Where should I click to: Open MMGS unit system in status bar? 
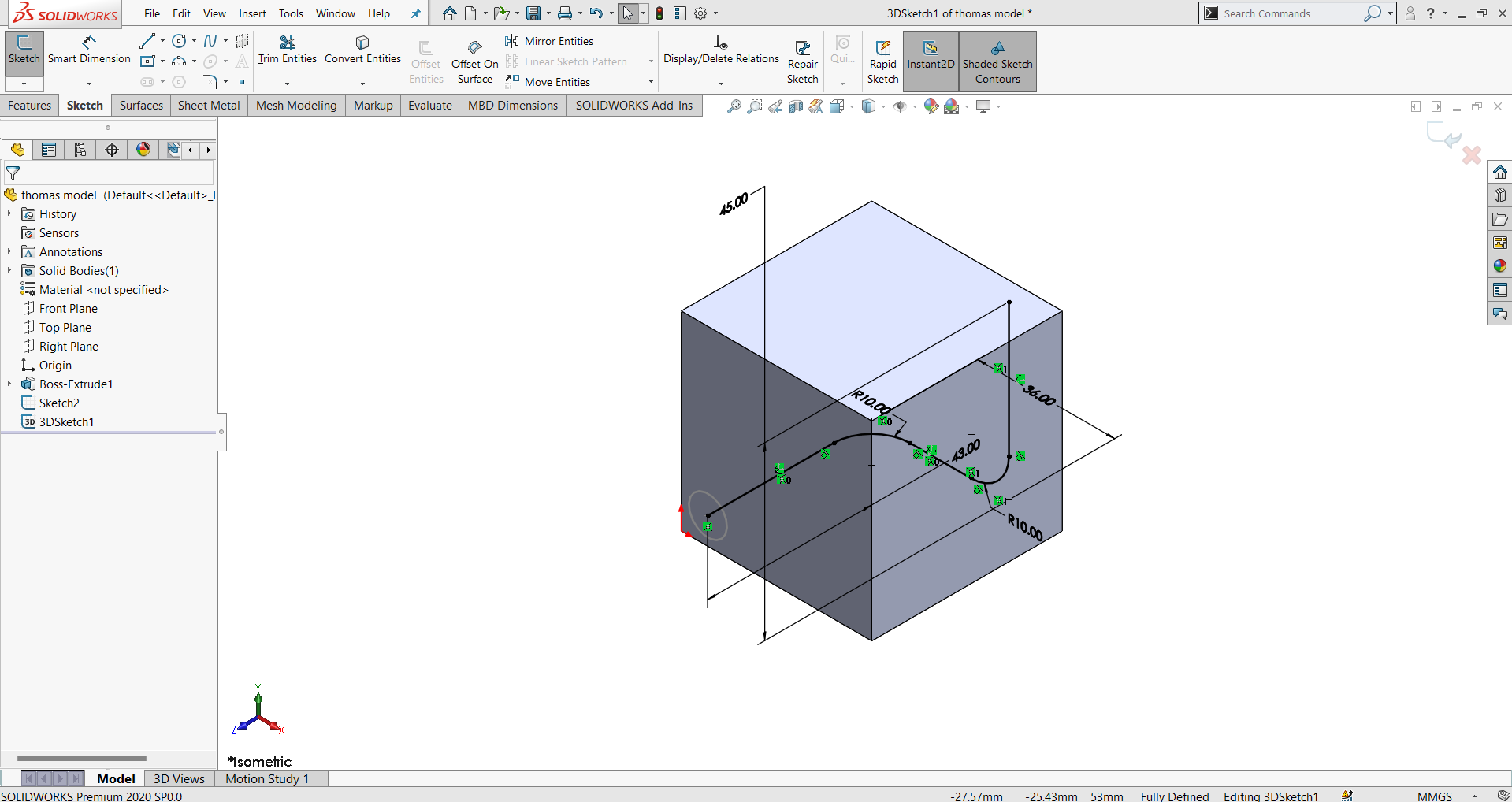(1434, 796)
